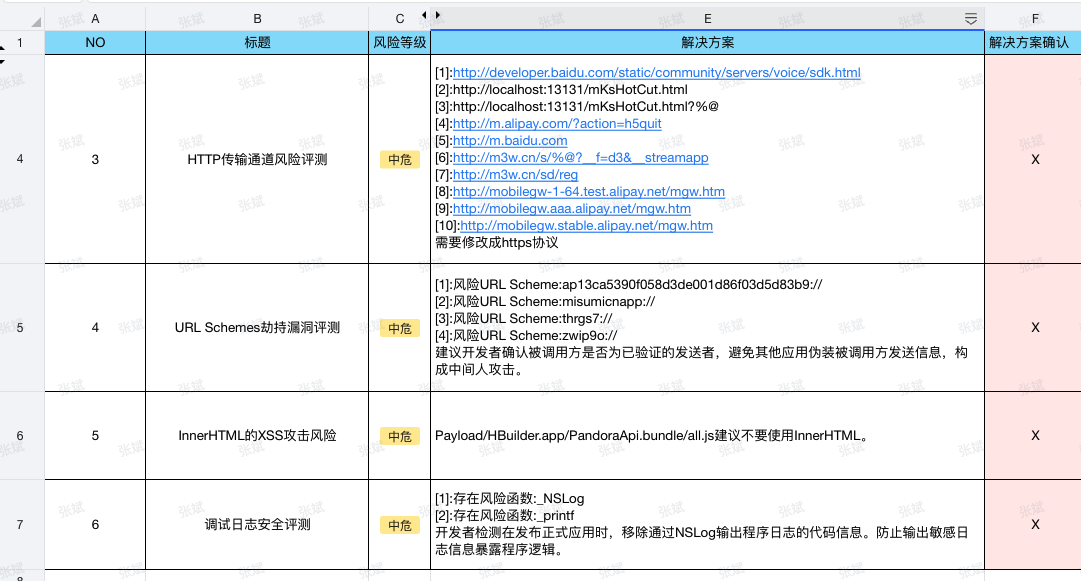
Task: Select column A header
Action: [95, 18]
